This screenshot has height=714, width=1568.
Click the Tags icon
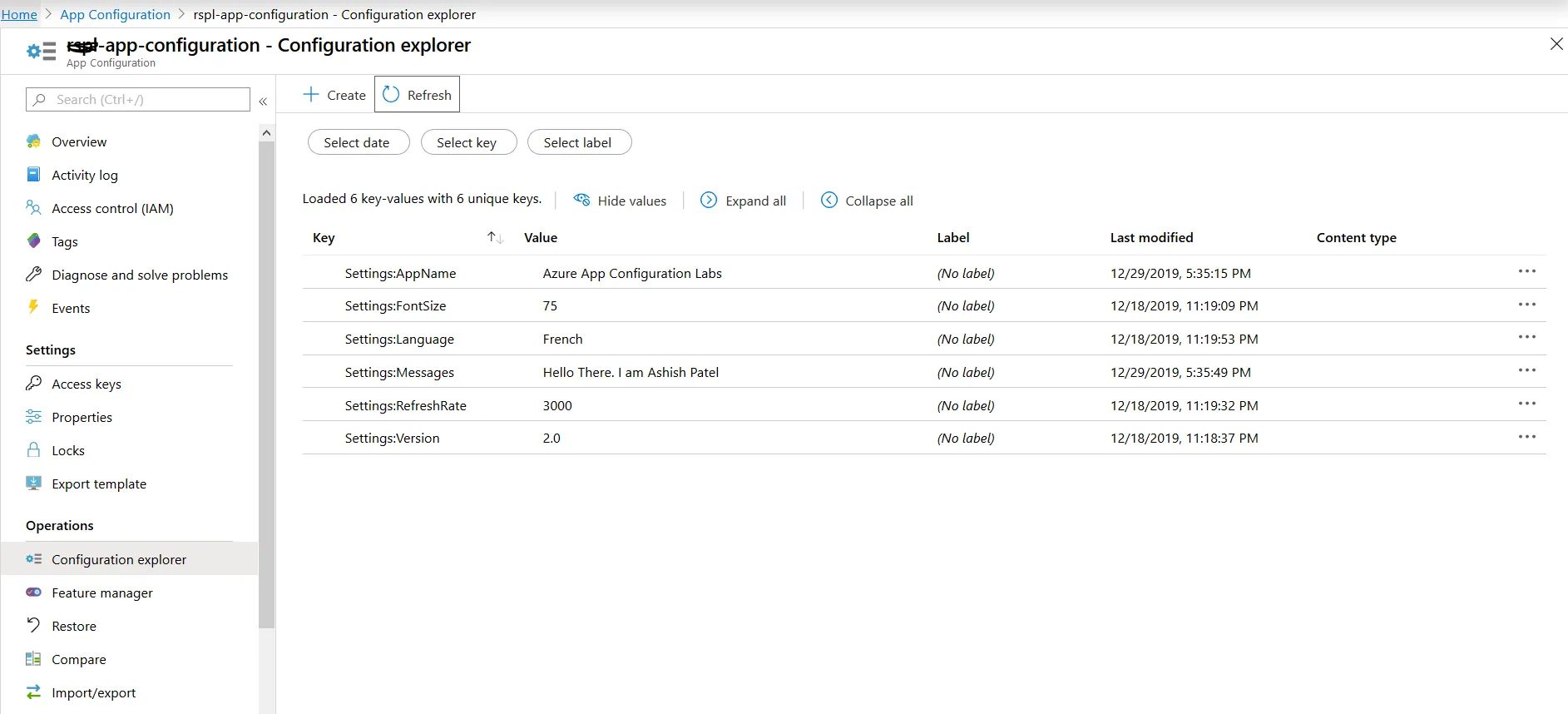pos(33,241)
